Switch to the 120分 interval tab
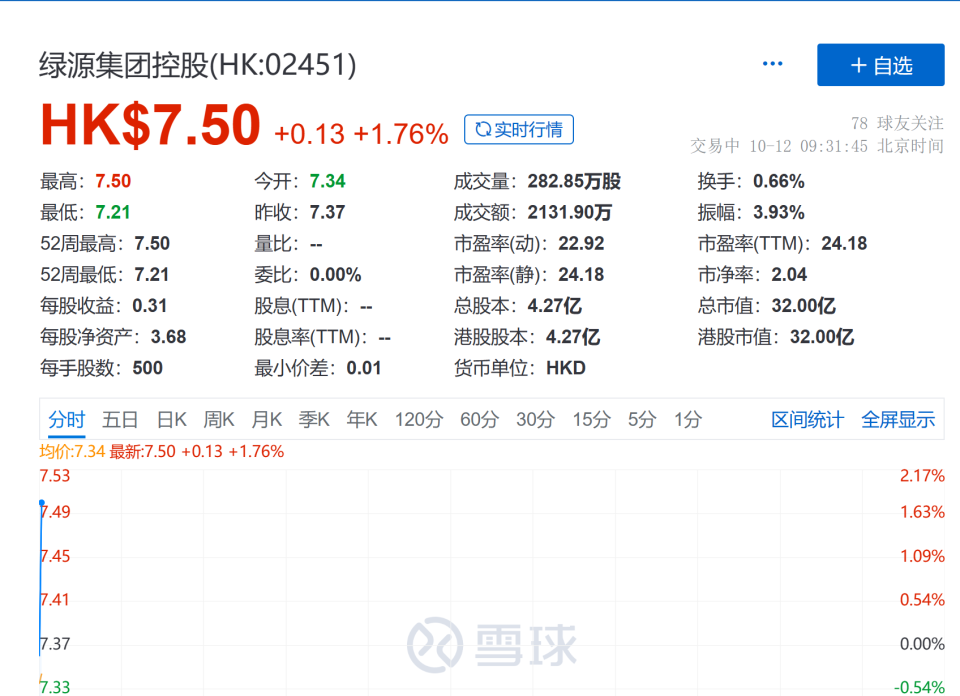 [419, 420]
